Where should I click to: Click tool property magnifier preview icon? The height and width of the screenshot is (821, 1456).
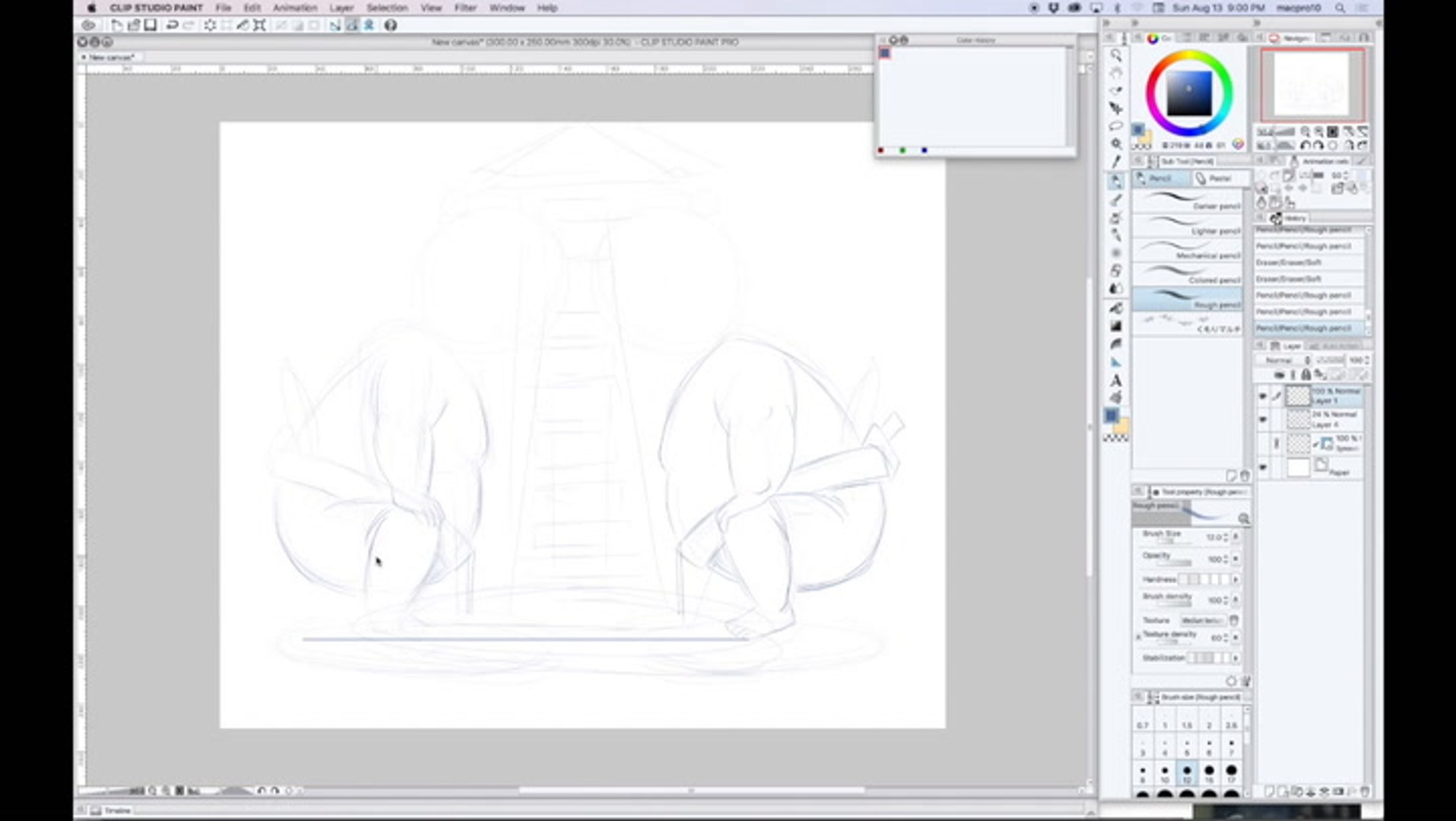coord(1243,518)
